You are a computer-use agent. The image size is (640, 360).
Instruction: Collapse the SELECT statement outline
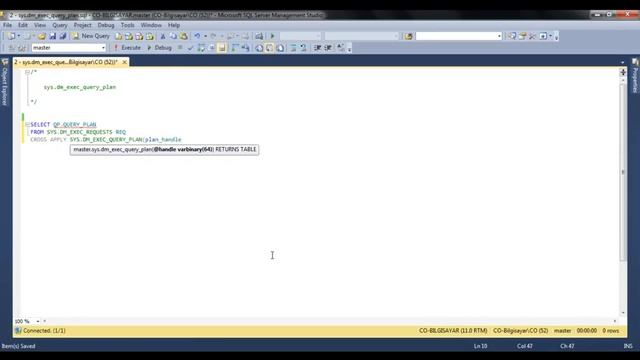click(27, 124)
